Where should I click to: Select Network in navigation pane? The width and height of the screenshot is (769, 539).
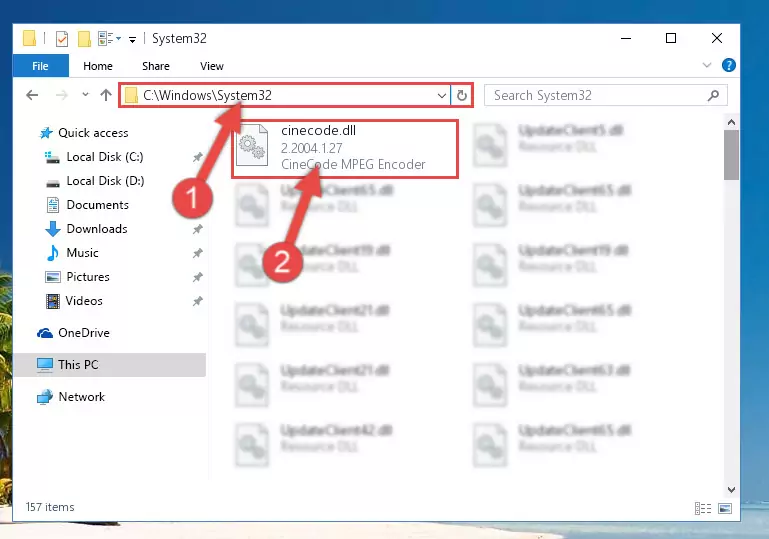(x=81, y=397)
